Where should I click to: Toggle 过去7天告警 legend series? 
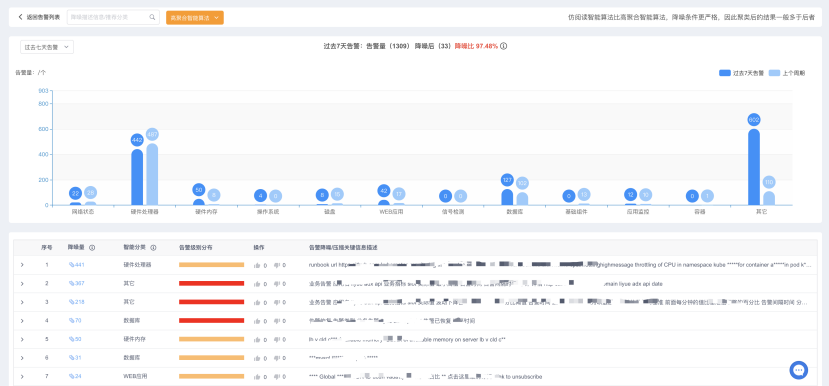point(741,73)
